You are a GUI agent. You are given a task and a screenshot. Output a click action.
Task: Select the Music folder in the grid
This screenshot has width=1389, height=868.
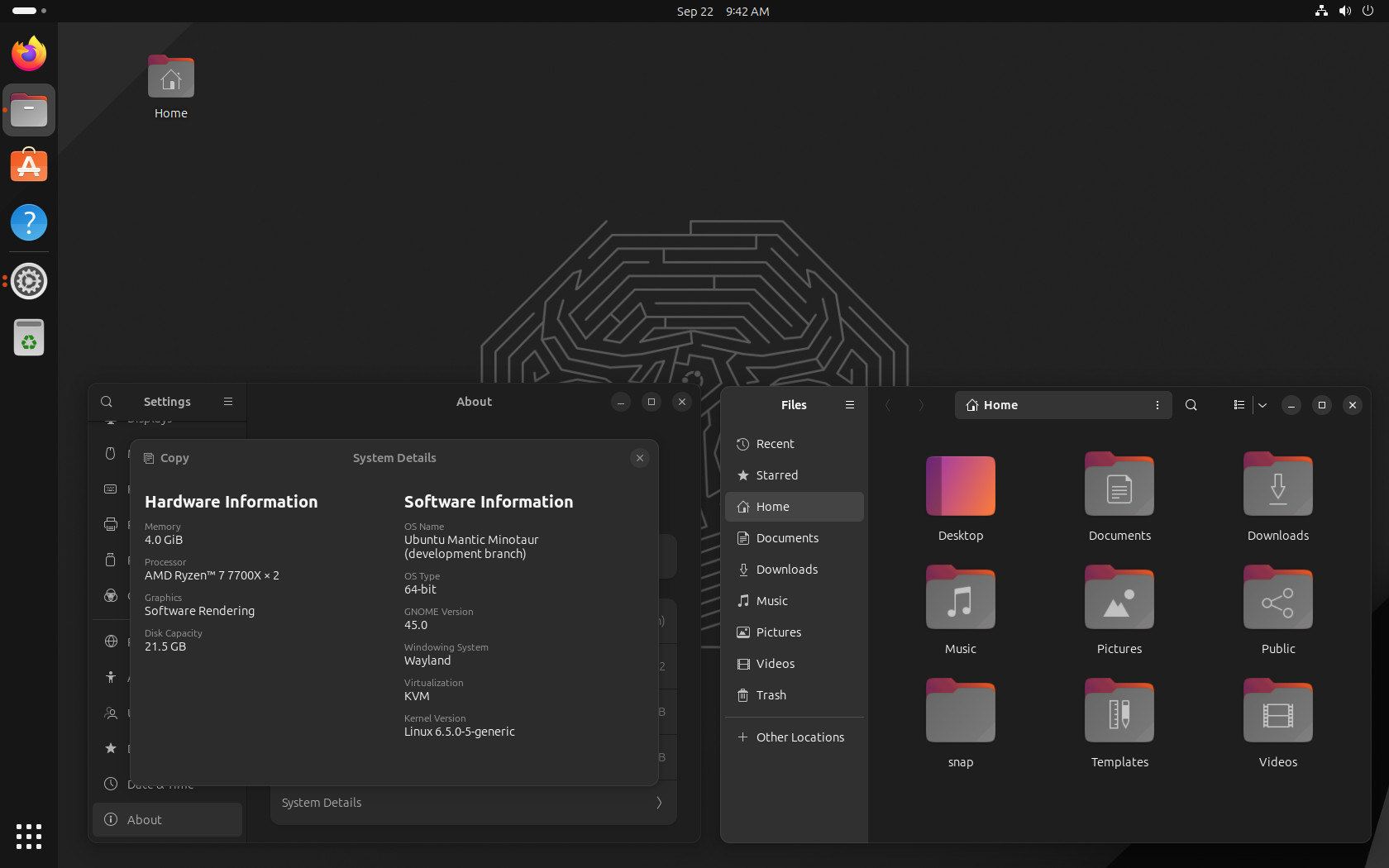point(961,598)
